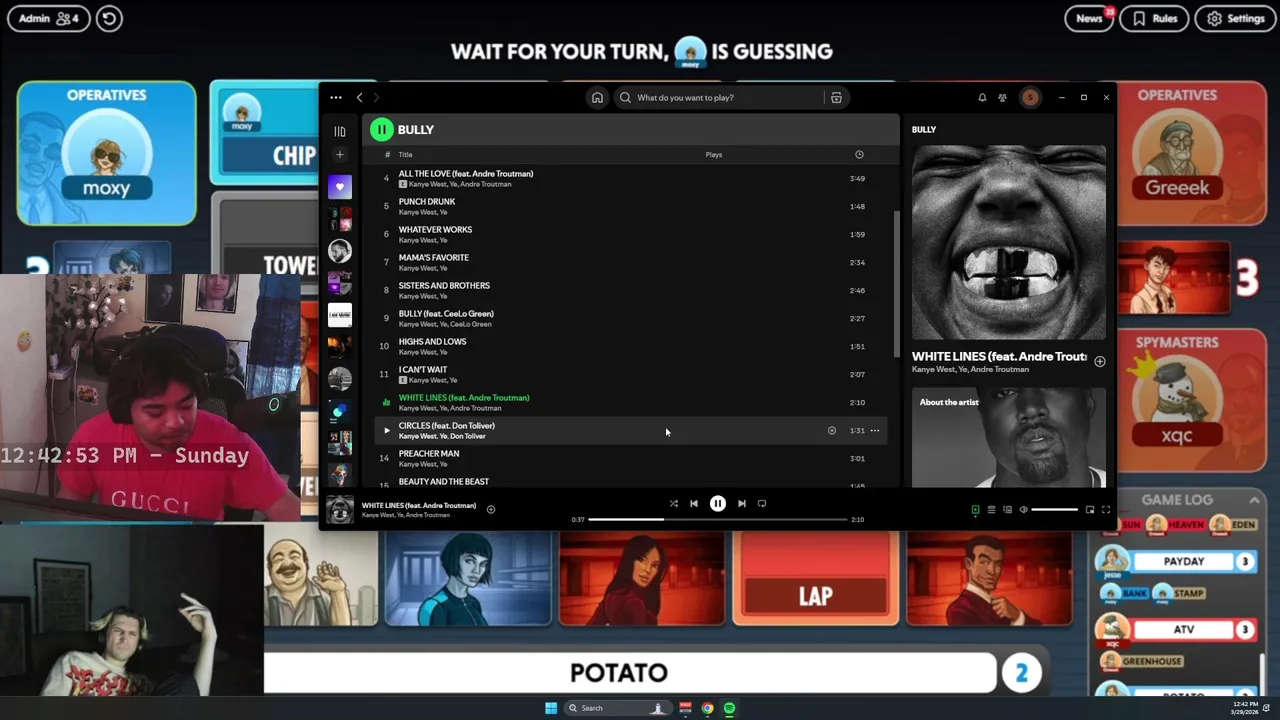The height and width of the screenshot is (720, 1280).
Task: Expand Your Library sidebar
Action: [x=340, y=131]
